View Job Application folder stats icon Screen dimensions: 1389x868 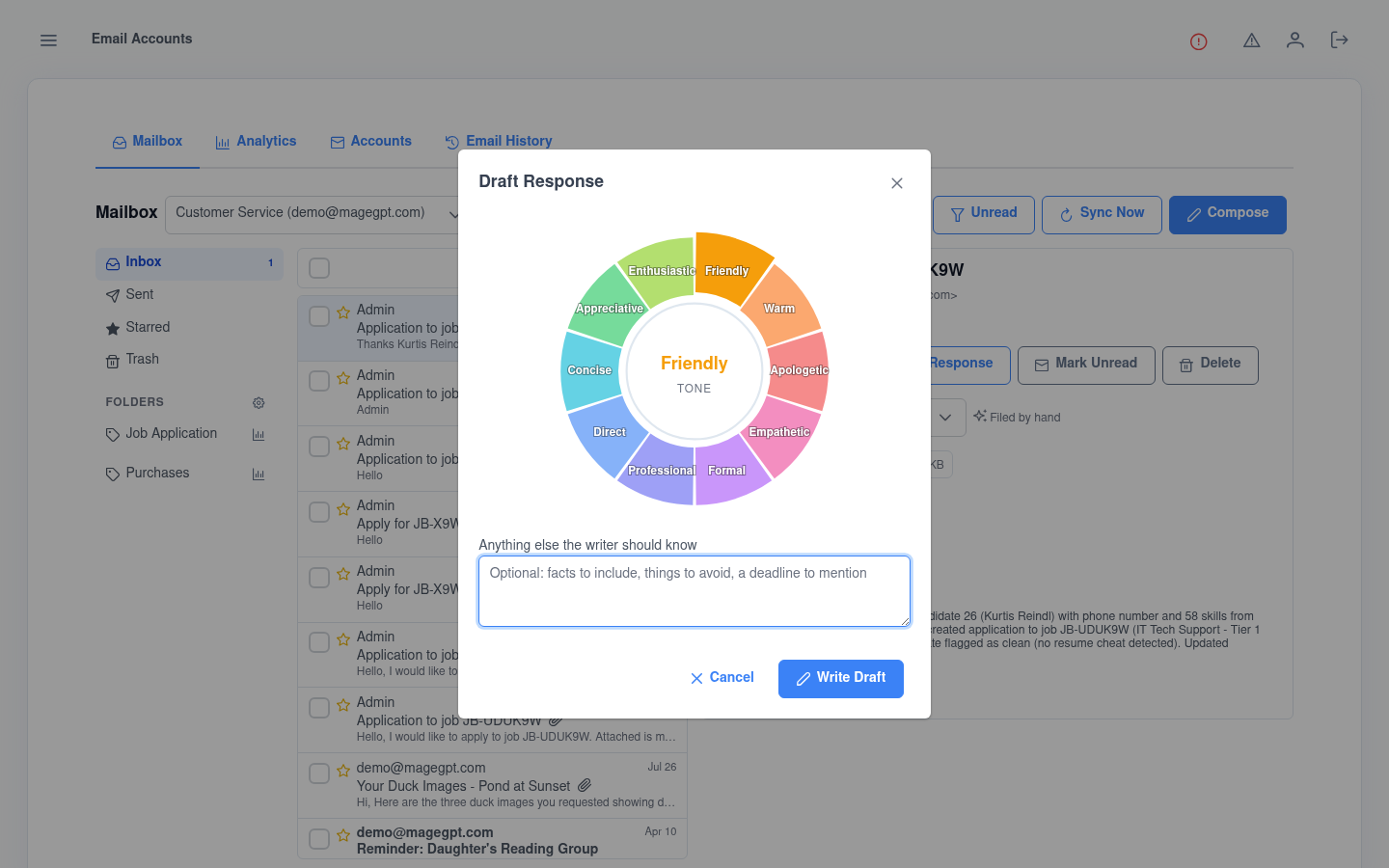tap(259, 435)
